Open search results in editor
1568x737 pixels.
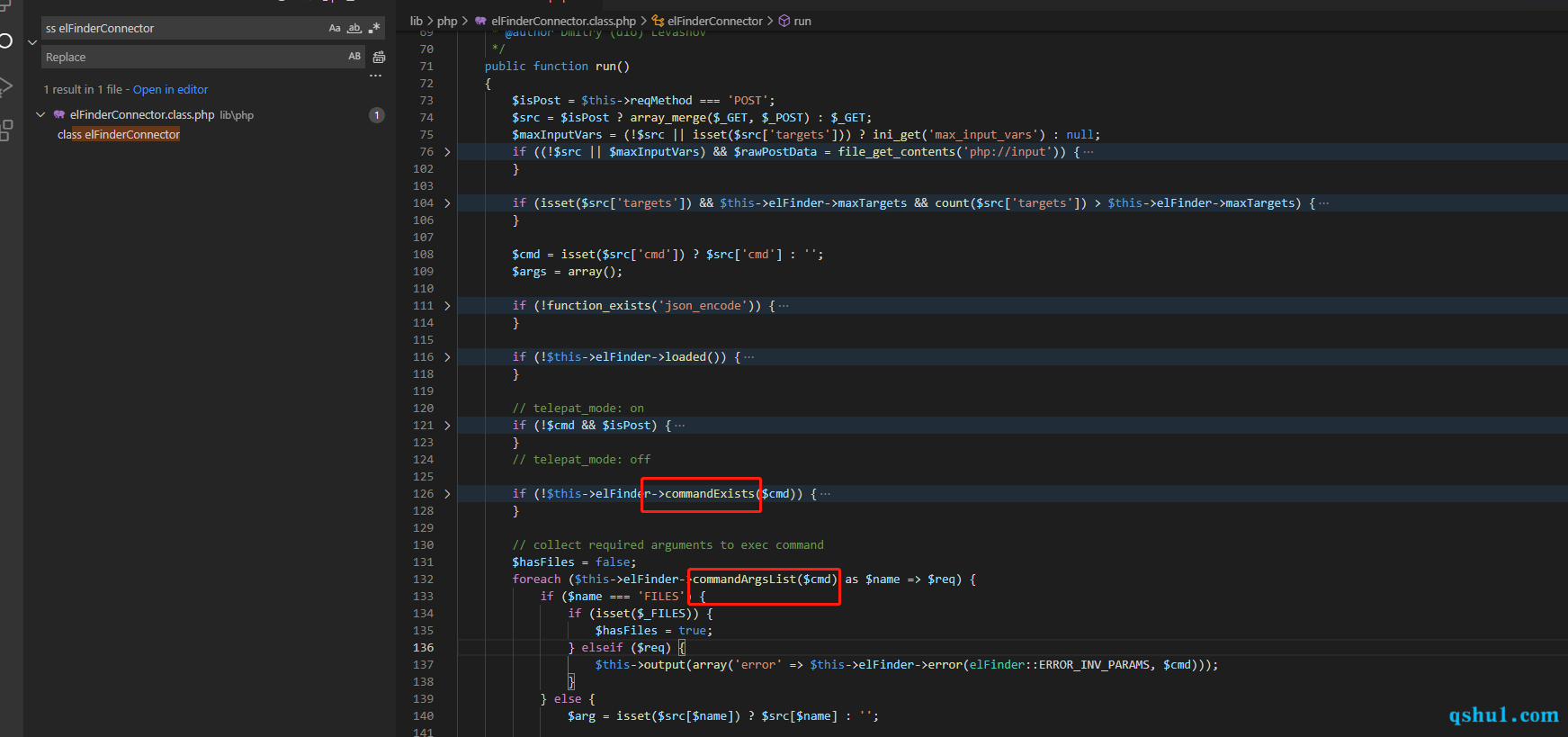170,89
